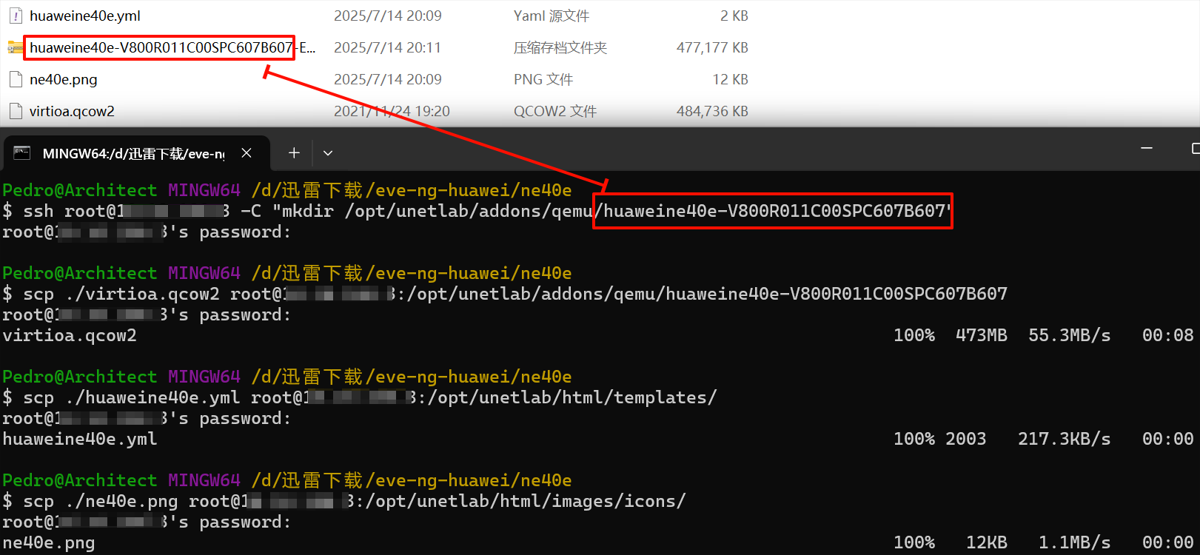
Task: Click the ssh mkdir command line
Action: (x=478, y=211)
